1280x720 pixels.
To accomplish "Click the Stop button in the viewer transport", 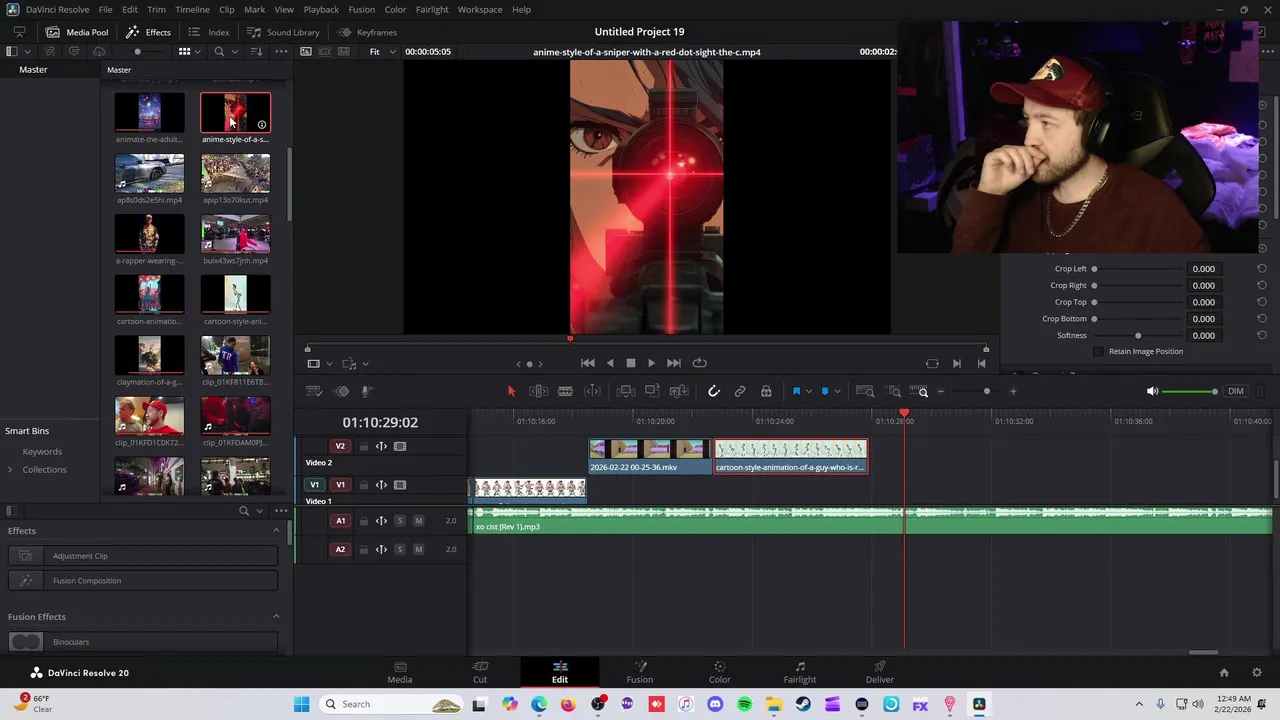I will point(631,363).
